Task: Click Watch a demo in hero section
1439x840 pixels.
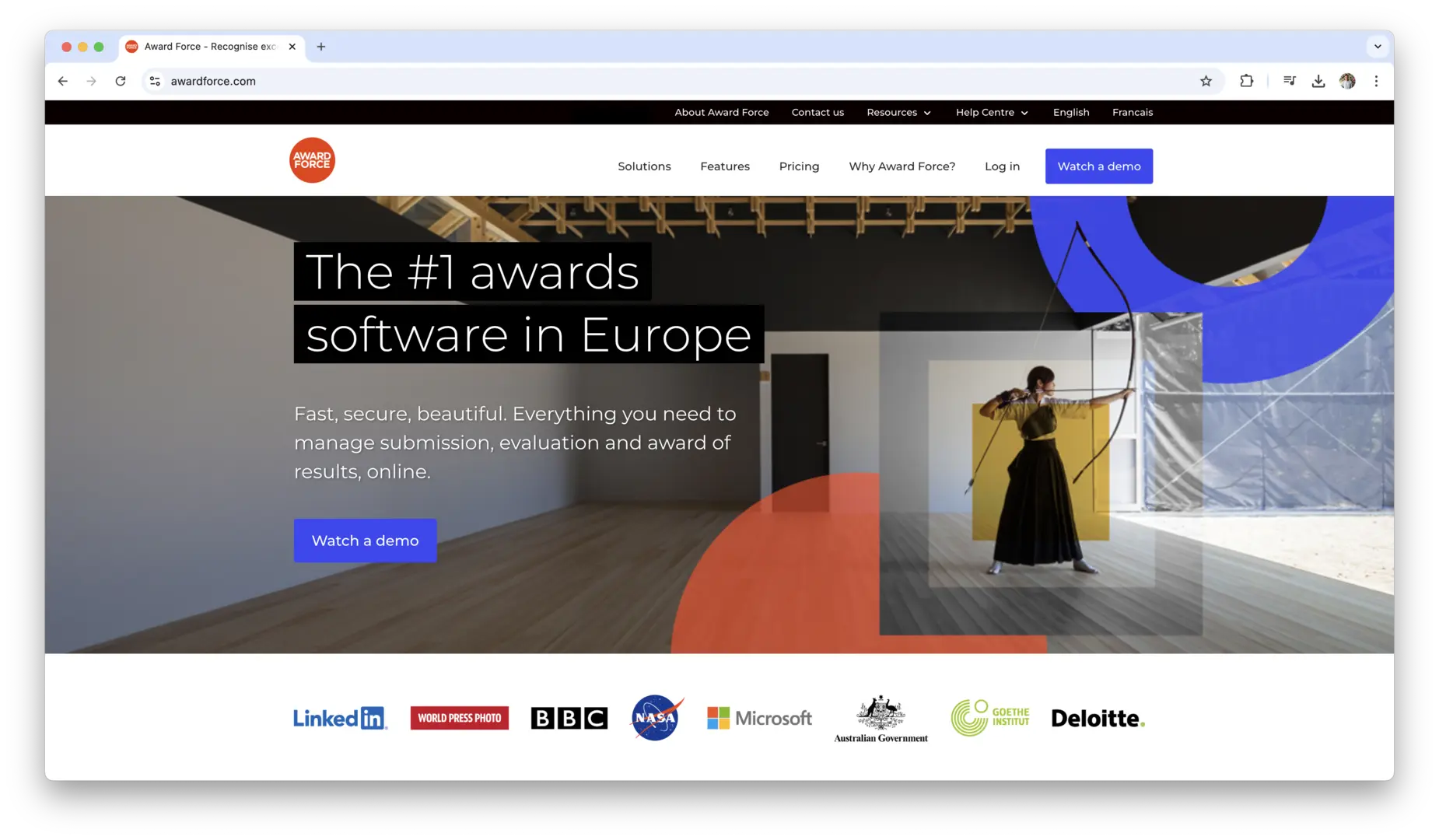Action: pos(365,541)
